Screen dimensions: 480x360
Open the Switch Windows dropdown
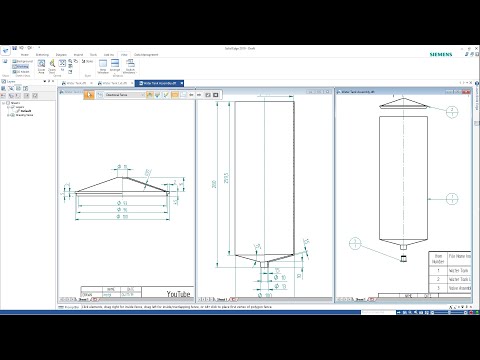pyautogui.click(x=130, y=66)
